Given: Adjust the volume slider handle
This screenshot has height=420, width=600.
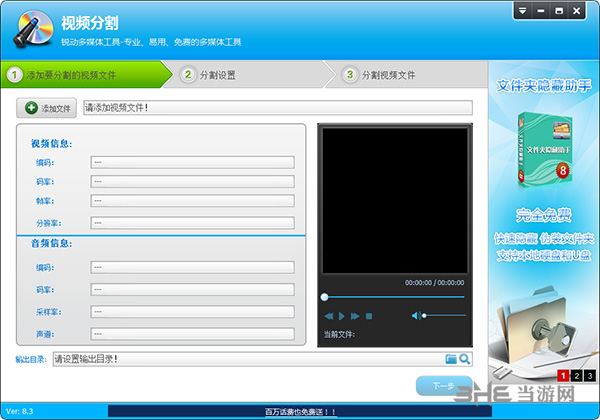Looking at the screenshot, I should 424,316.
